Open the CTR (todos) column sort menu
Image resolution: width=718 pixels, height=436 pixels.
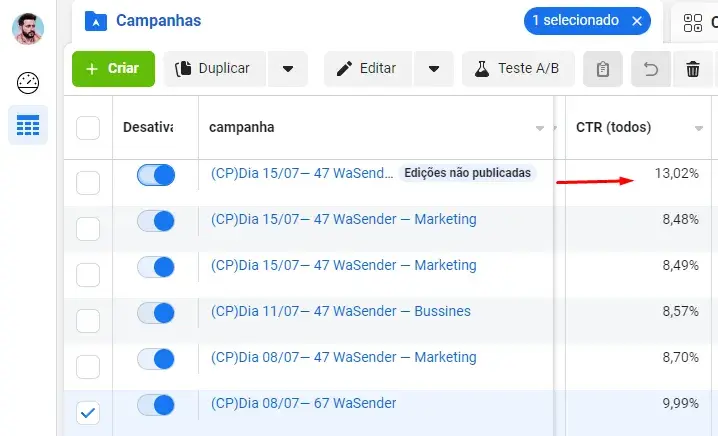pos(699,128)
